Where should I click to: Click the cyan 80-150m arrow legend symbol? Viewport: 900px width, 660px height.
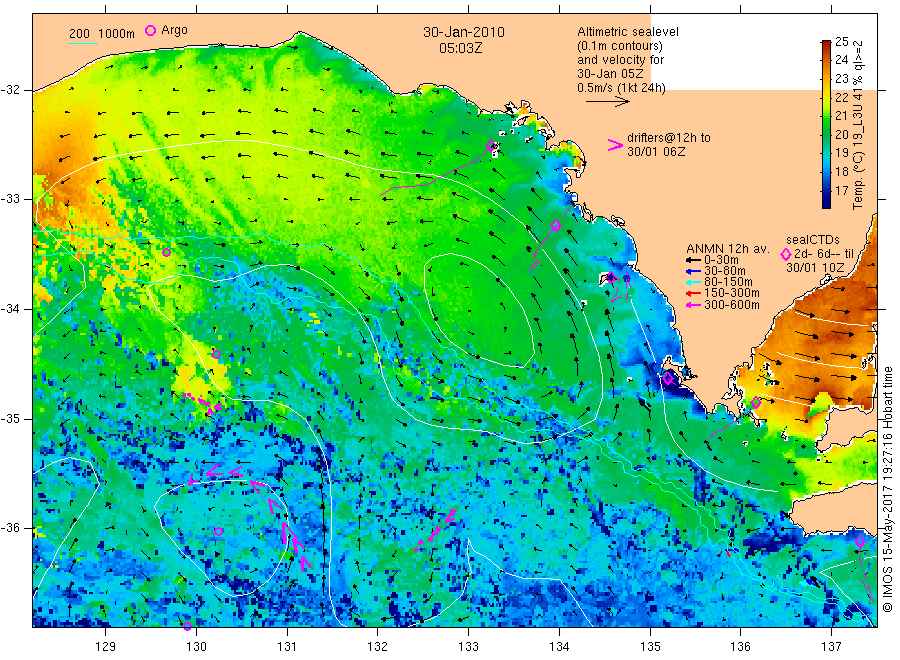pos(694,282)
